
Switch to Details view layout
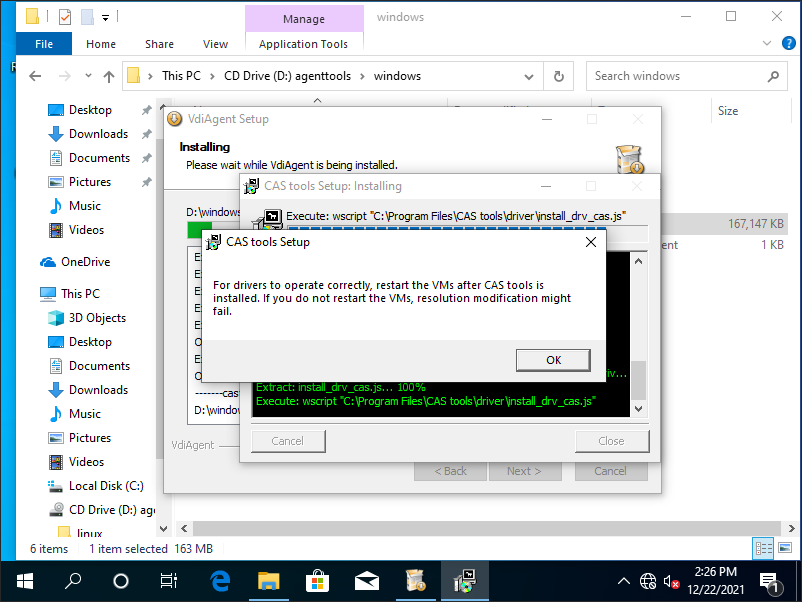[764, 548]
